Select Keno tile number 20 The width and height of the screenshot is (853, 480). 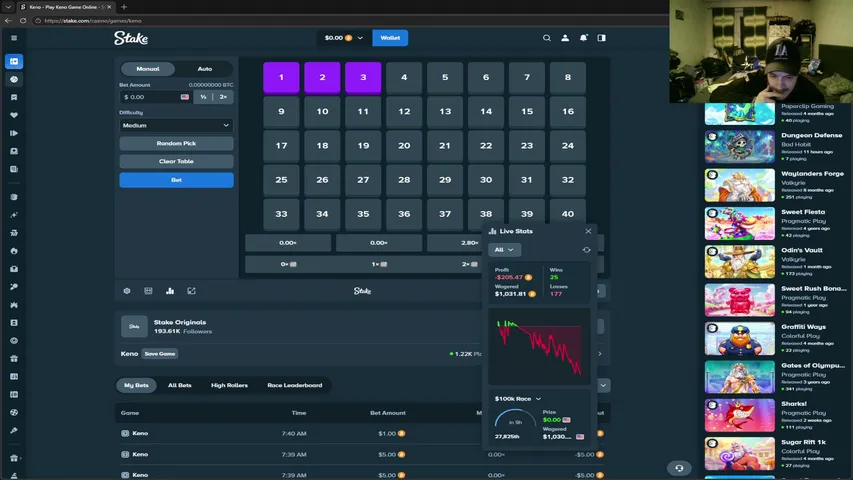click(x=404, y=146)
